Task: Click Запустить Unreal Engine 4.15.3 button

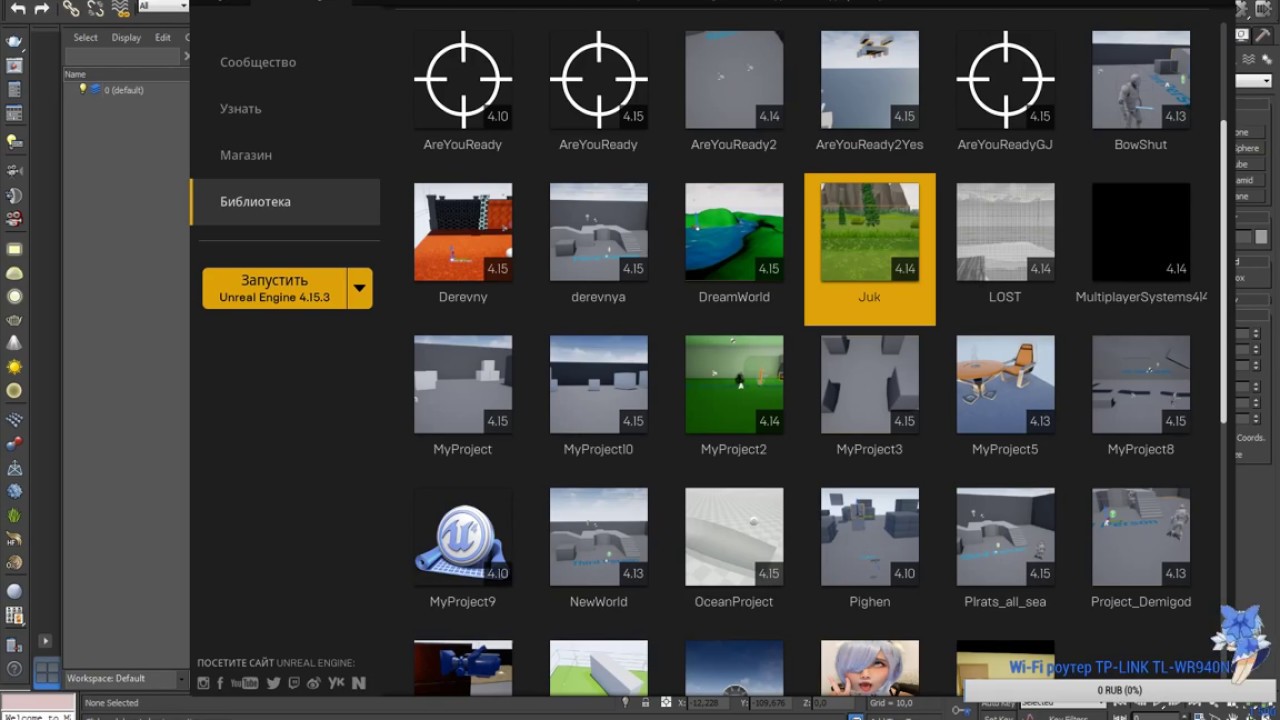Action: [274, 288]
